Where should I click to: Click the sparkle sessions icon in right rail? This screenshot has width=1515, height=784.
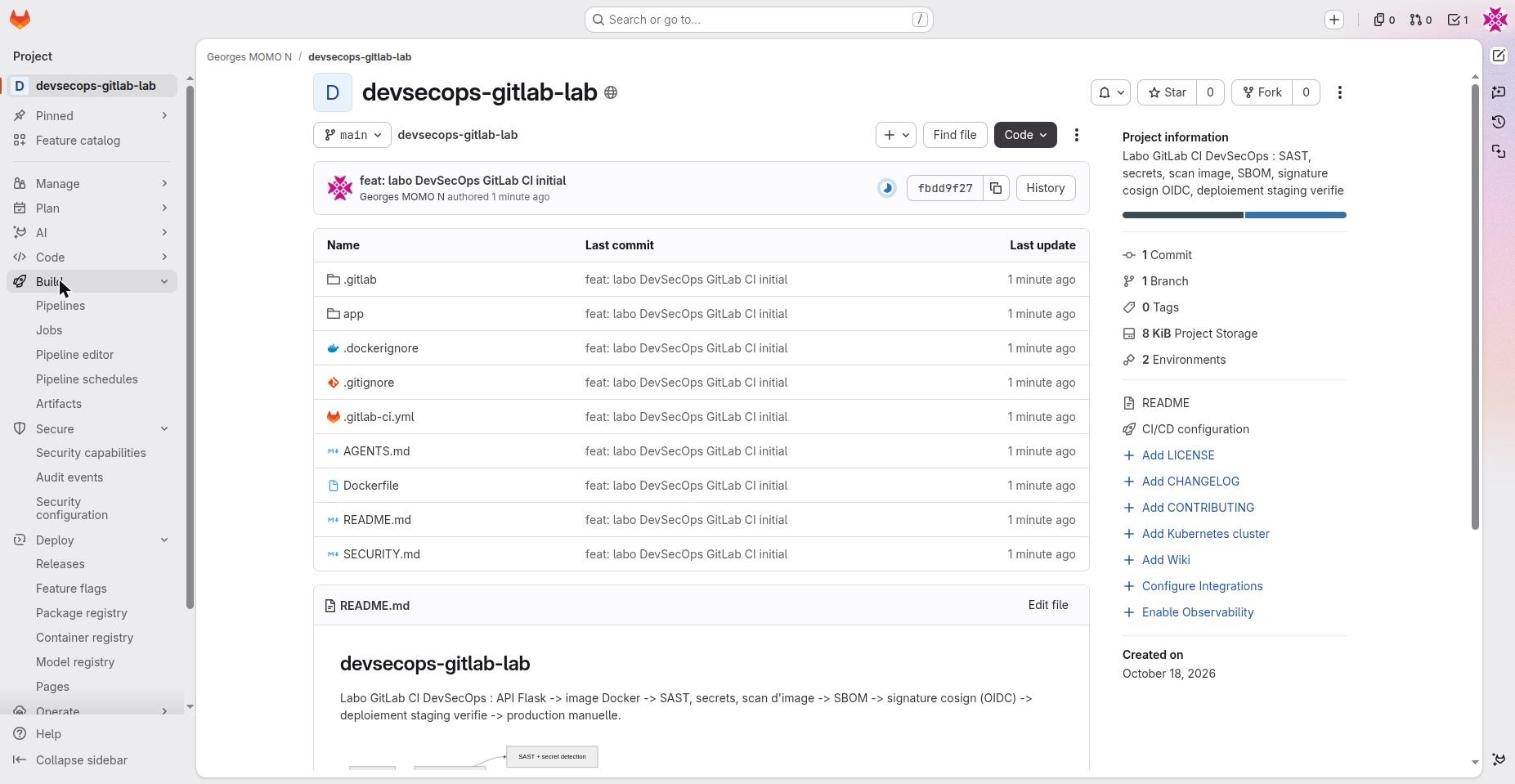click(1498, 151)
